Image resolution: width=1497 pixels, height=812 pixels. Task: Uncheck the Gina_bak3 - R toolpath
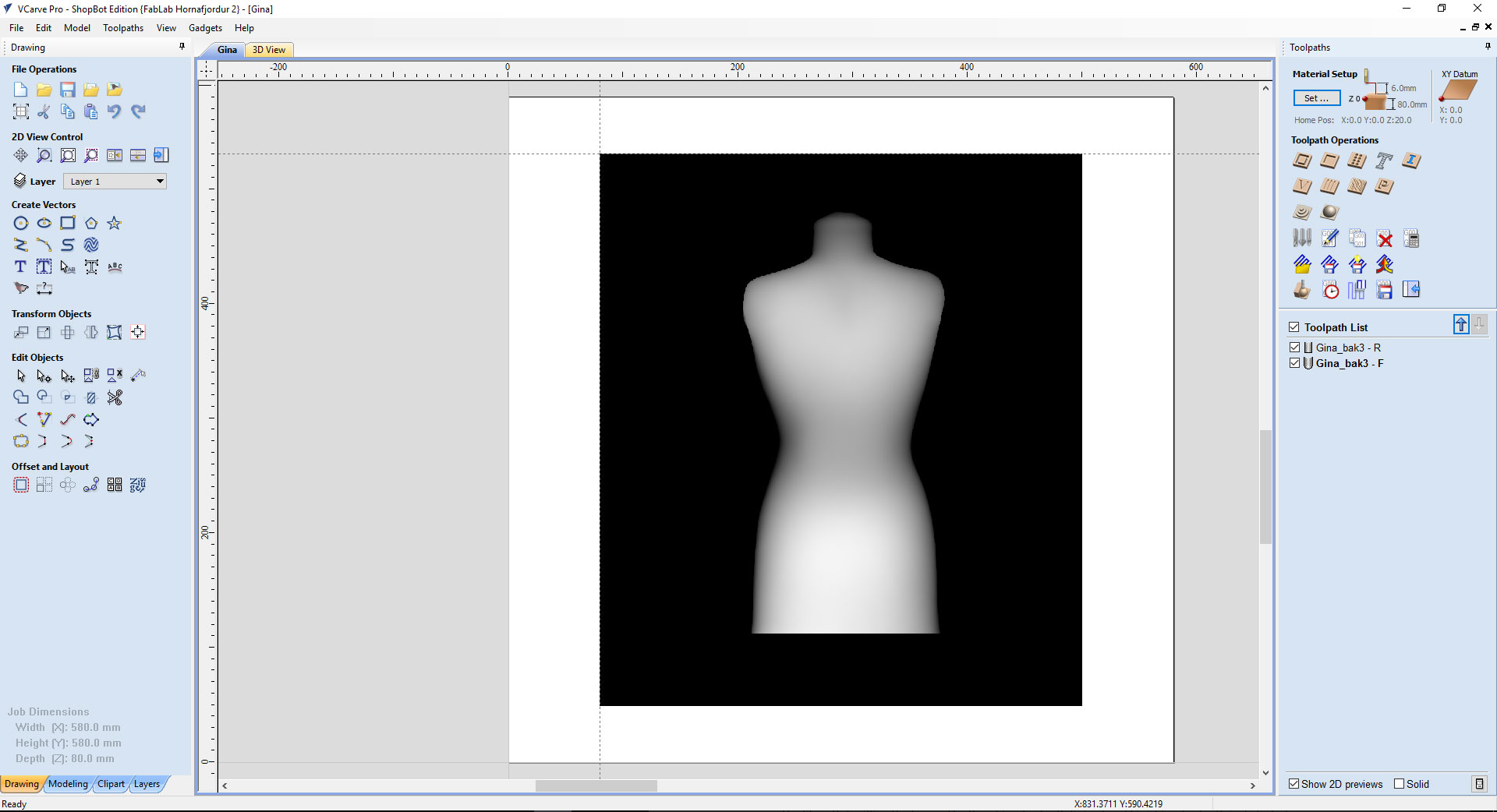(1295, 348)
